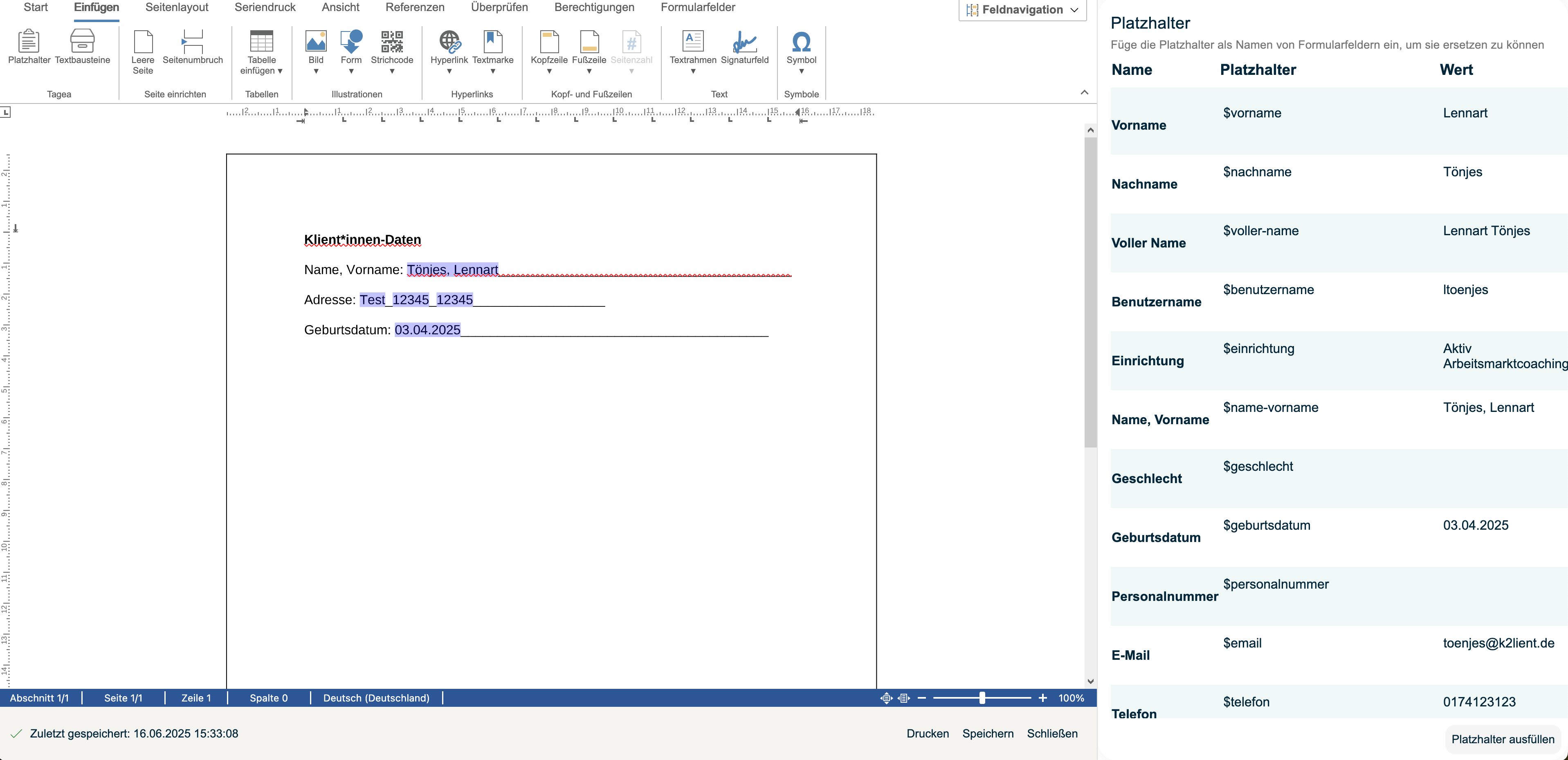Click the Speichern button
This screenshot has height=760, width=1568.
coord(988,733)
